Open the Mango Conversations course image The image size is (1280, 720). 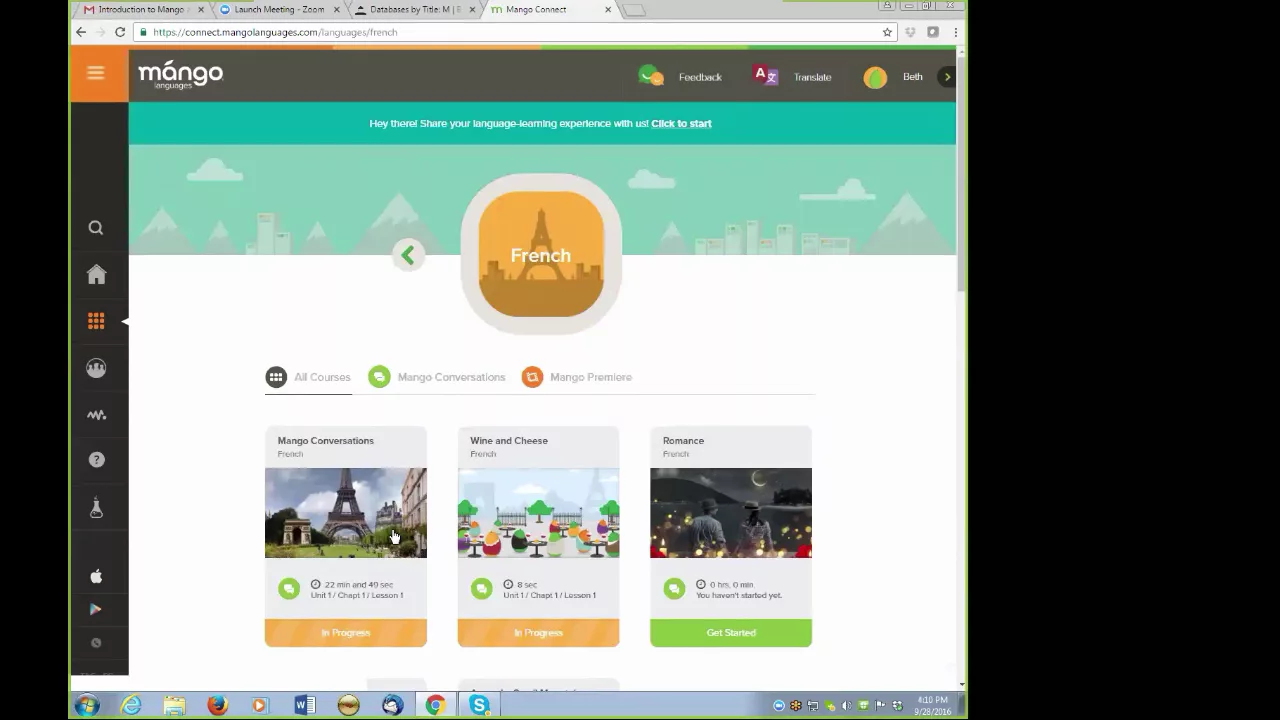point(346,513)
